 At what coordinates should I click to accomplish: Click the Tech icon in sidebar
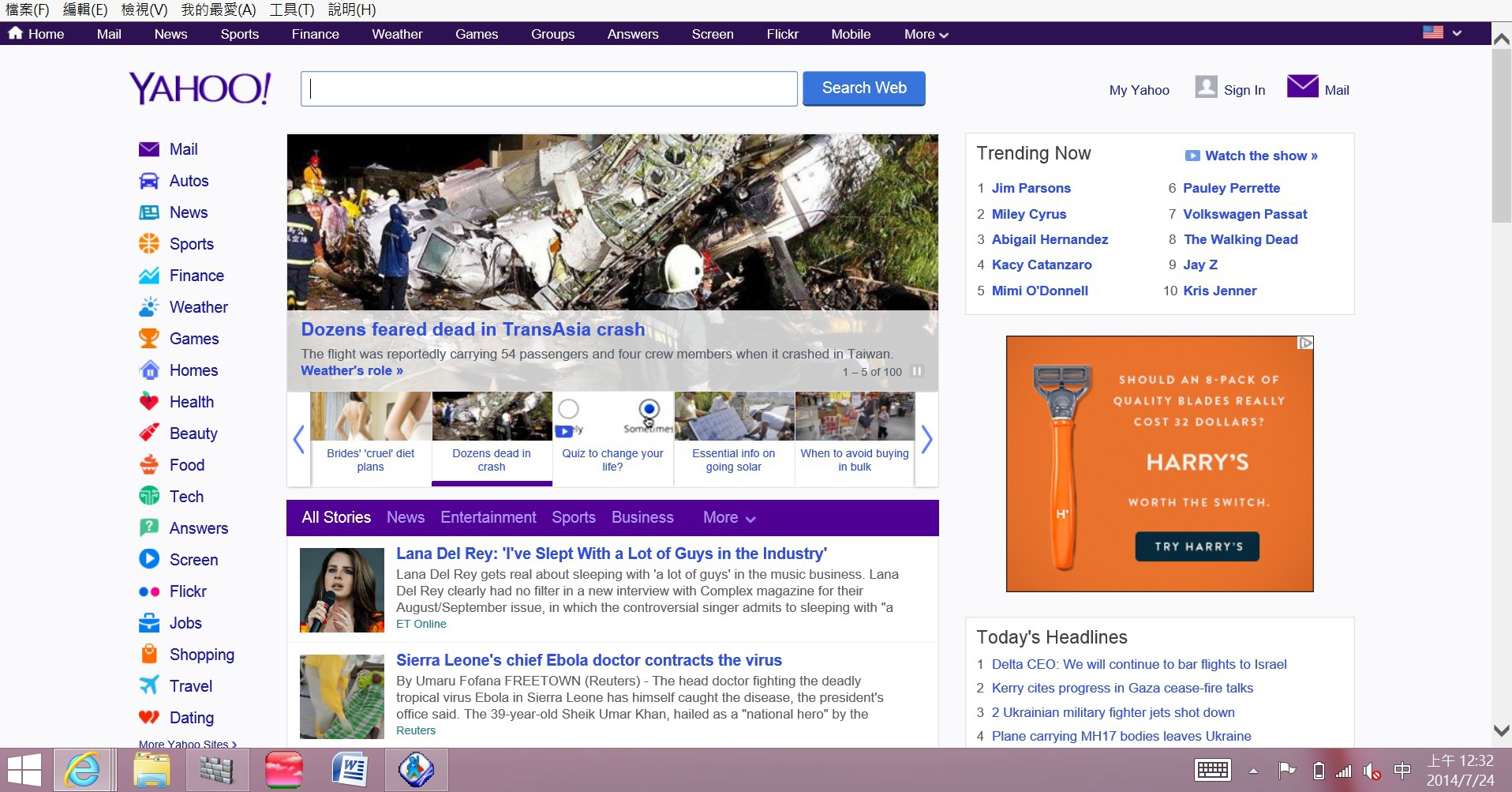[x=149, y=497]
